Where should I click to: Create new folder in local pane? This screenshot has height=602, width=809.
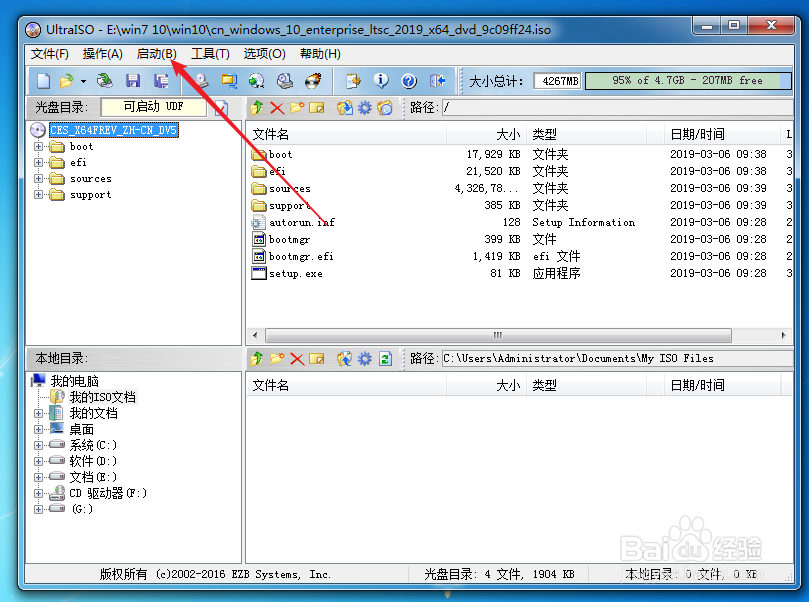277,359
